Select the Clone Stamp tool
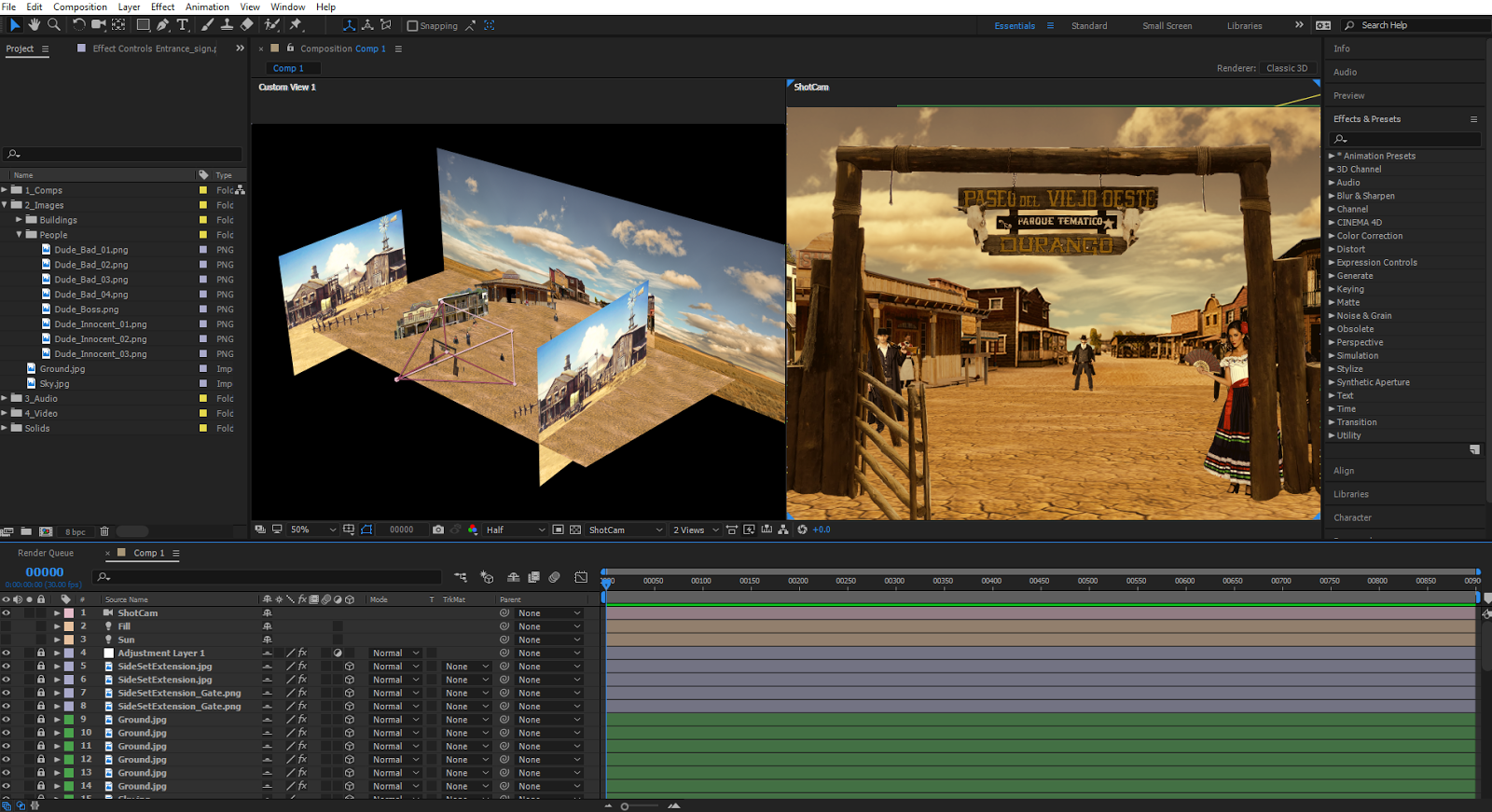The image size is (1492, 812). pyautogui.click(x=227, y=25)
